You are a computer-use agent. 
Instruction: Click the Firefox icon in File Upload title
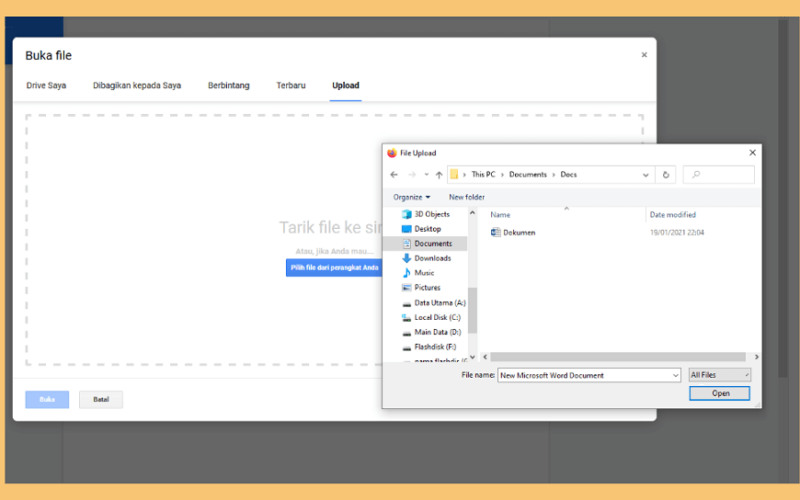pos(392,153)
